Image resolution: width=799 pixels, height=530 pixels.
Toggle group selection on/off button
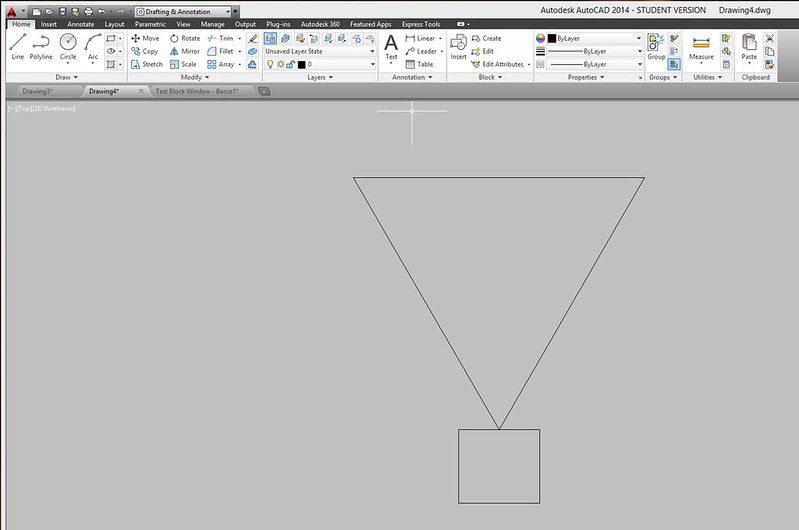click(x=674, y=64)
